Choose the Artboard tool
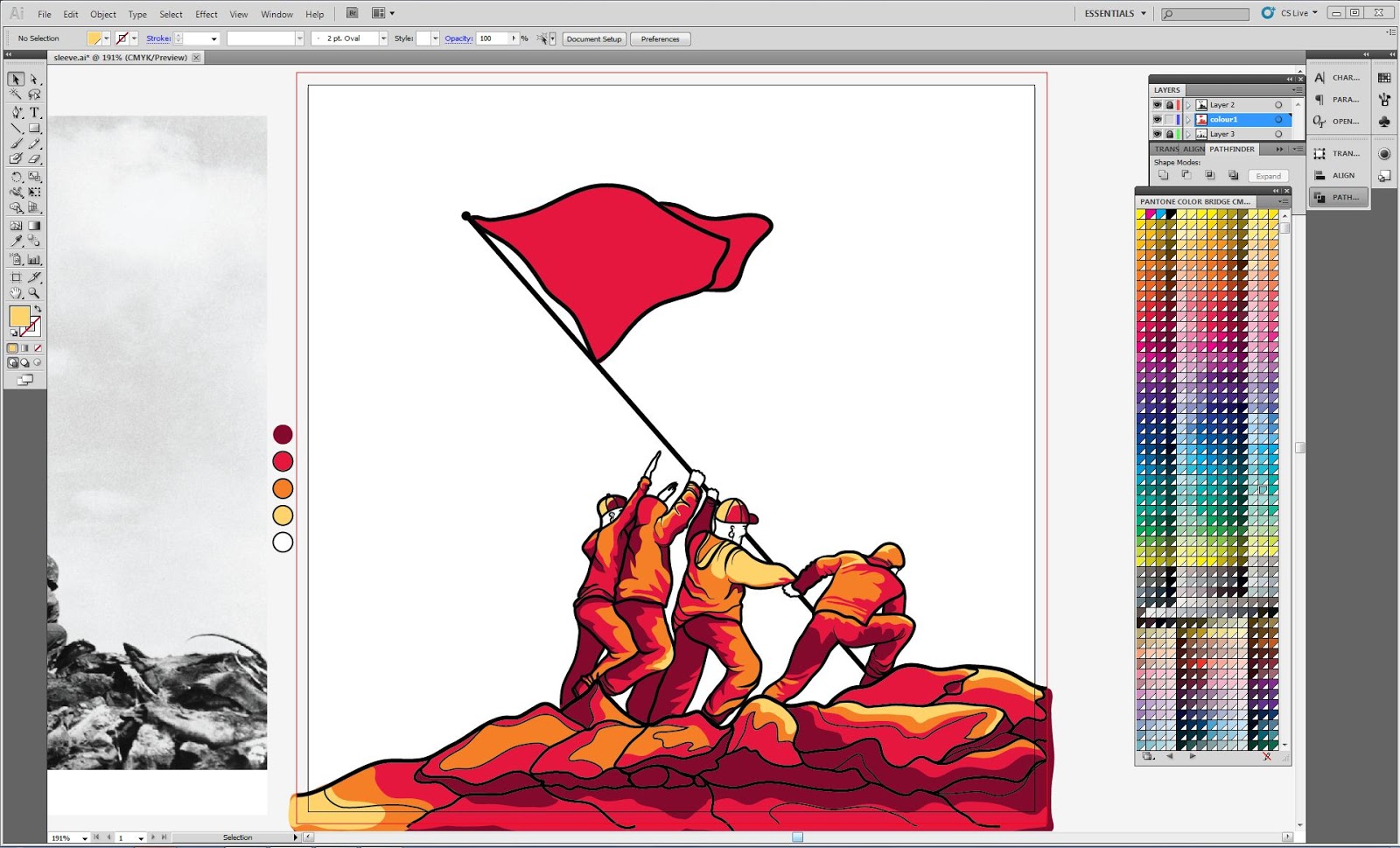1400x848 pixels. pos(16,277)
